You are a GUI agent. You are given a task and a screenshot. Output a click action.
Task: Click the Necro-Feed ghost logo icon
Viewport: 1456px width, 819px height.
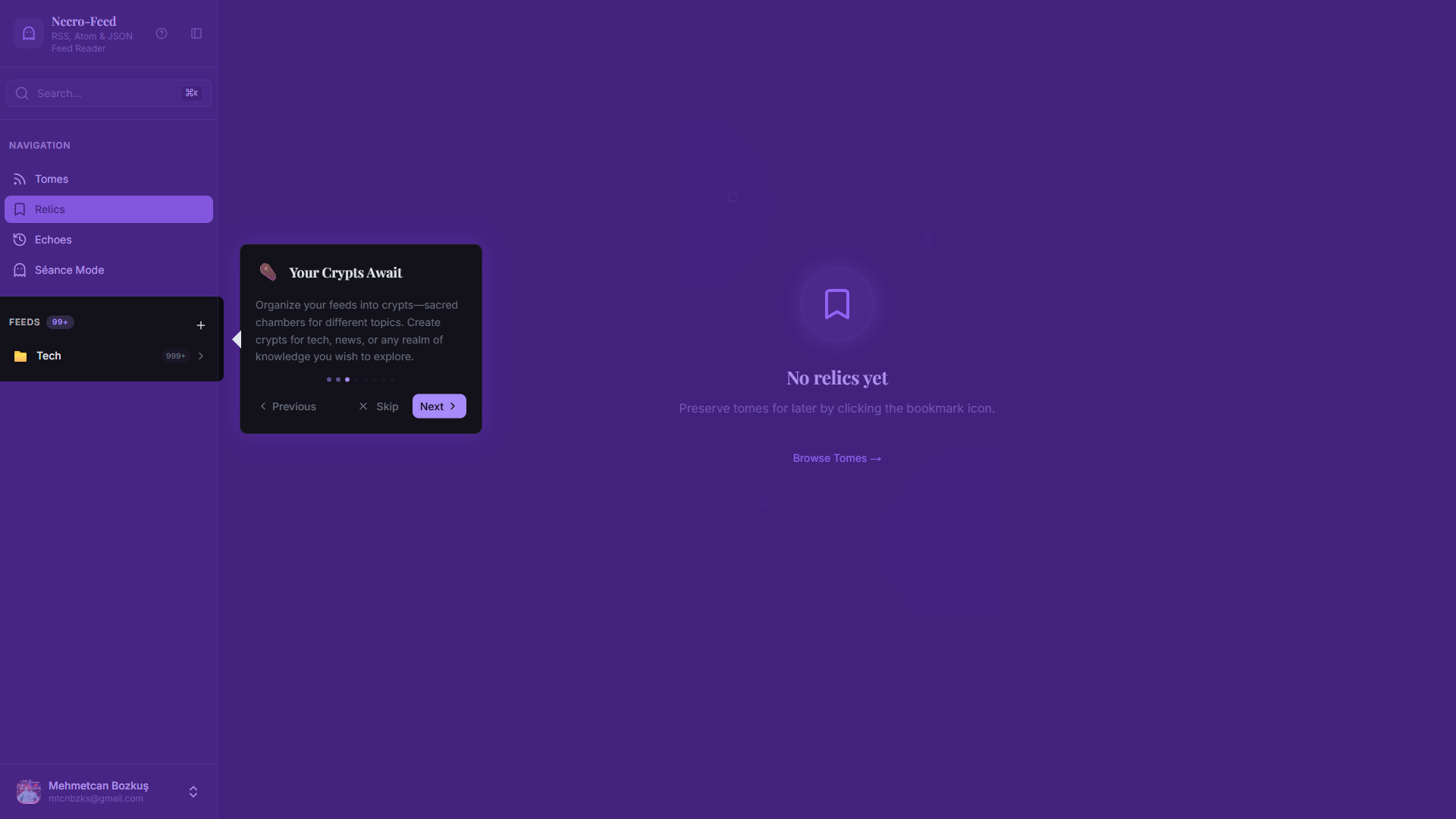pyautogui.click(x=29, y=33)
